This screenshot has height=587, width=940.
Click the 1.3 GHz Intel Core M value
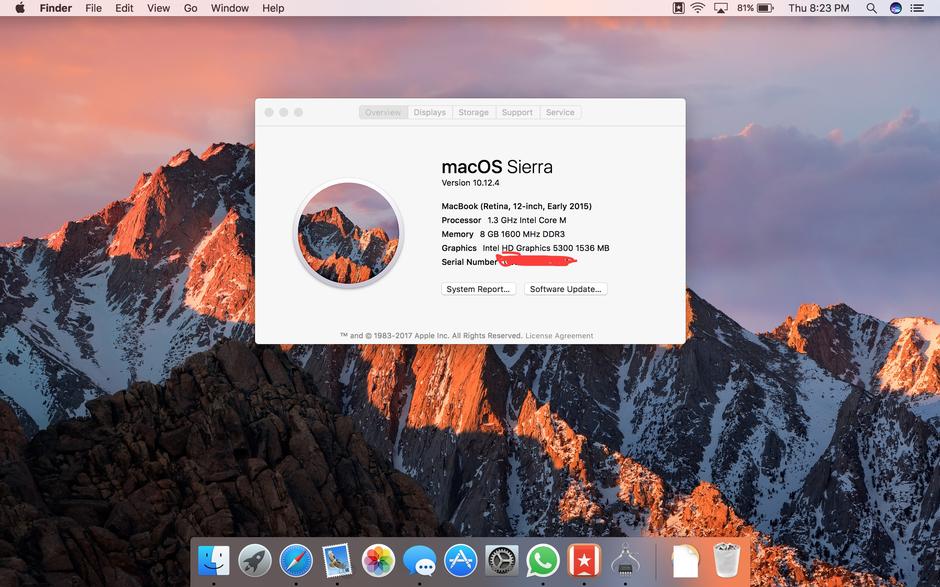pyautogui.click(x=526, y=220)
